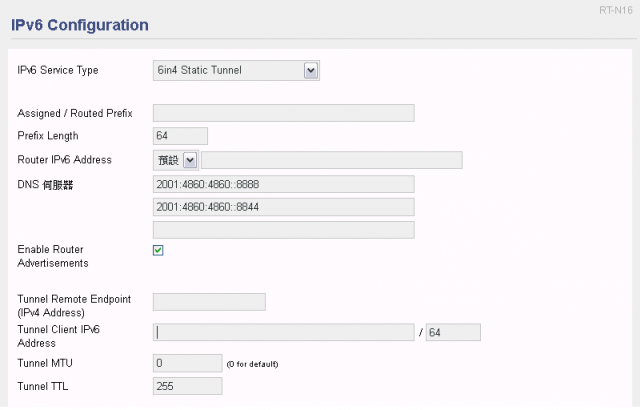Click the first DNS server field 8888

point(284,184)
